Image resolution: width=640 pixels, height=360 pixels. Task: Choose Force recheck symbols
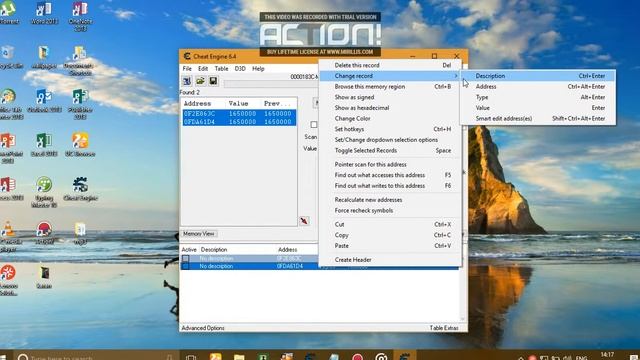(390, 211)
